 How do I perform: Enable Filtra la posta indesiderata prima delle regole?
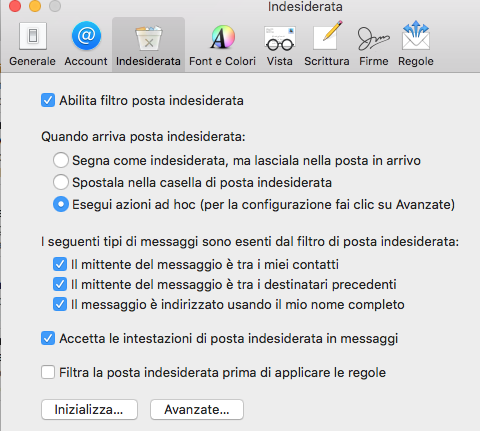click(x=48, y=372)
